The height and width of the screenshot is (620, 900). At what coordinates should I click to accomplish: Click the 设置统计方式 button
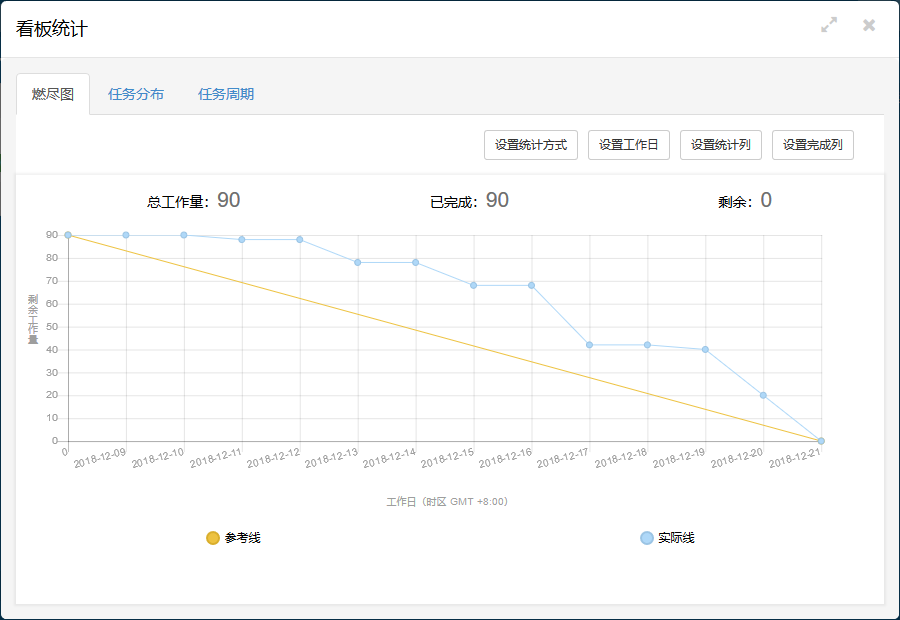pyautogui.click(x=531, y=145)
